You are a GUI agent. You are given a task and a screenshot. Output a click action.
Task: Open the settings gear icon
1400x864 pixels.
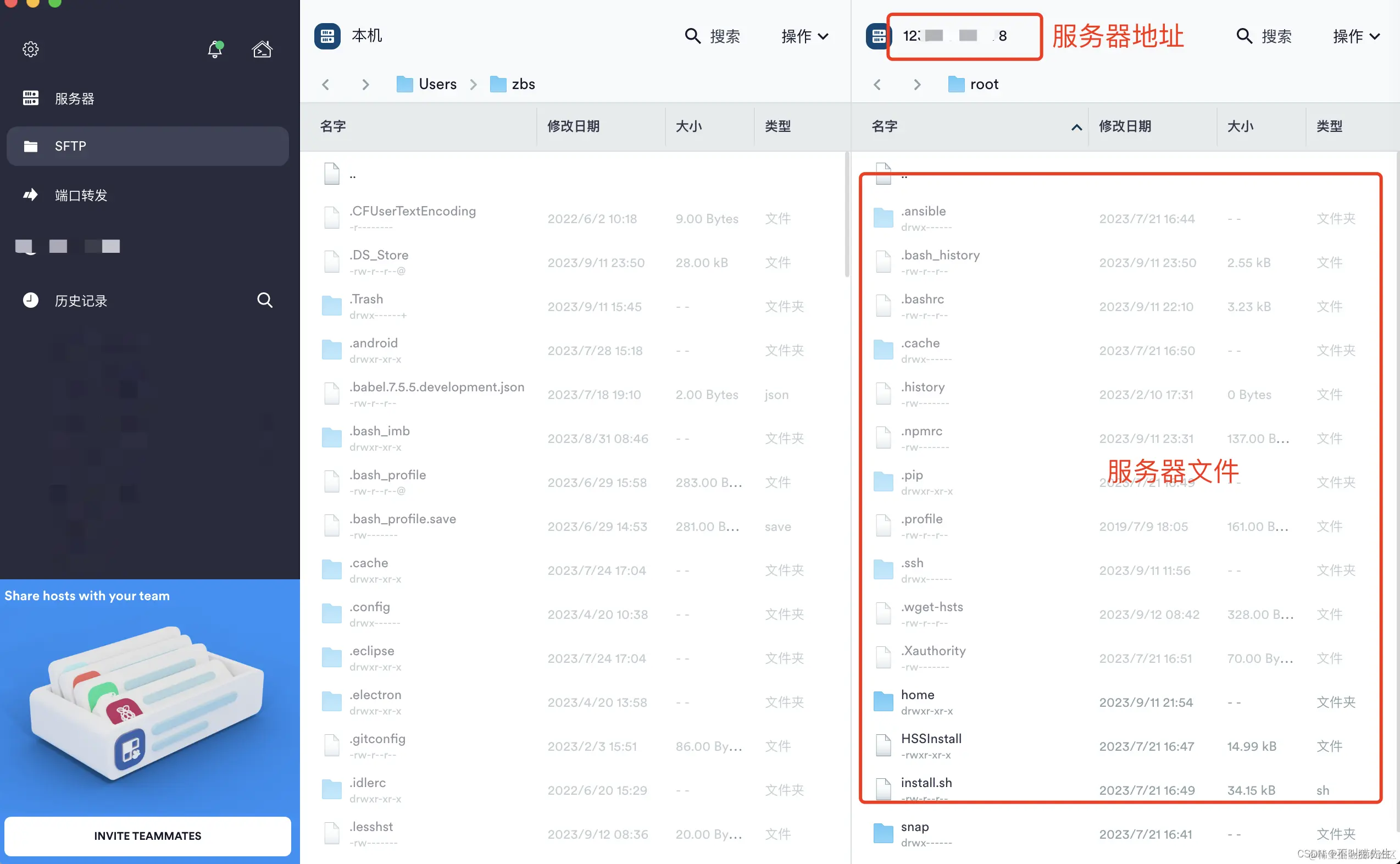tap(31, 49)
